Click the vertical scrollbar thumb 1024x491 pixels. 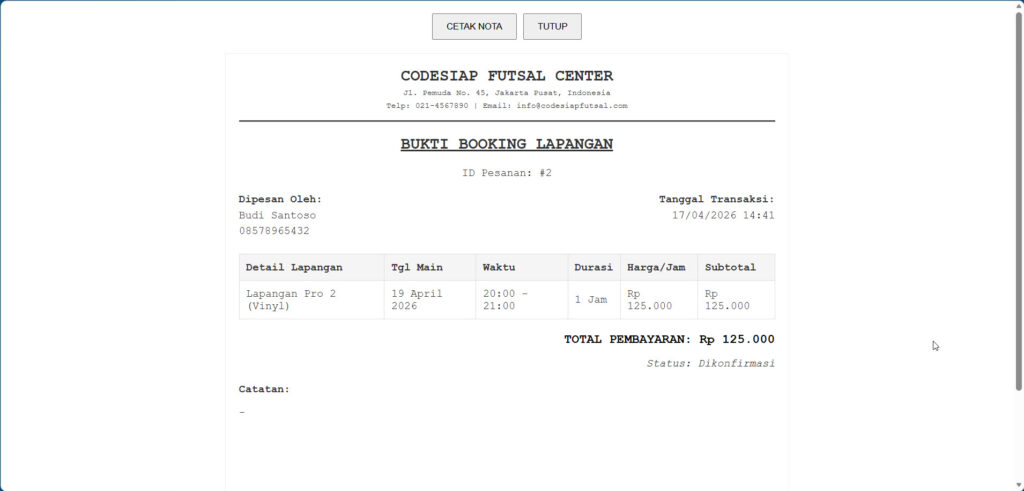(1018, 200)
